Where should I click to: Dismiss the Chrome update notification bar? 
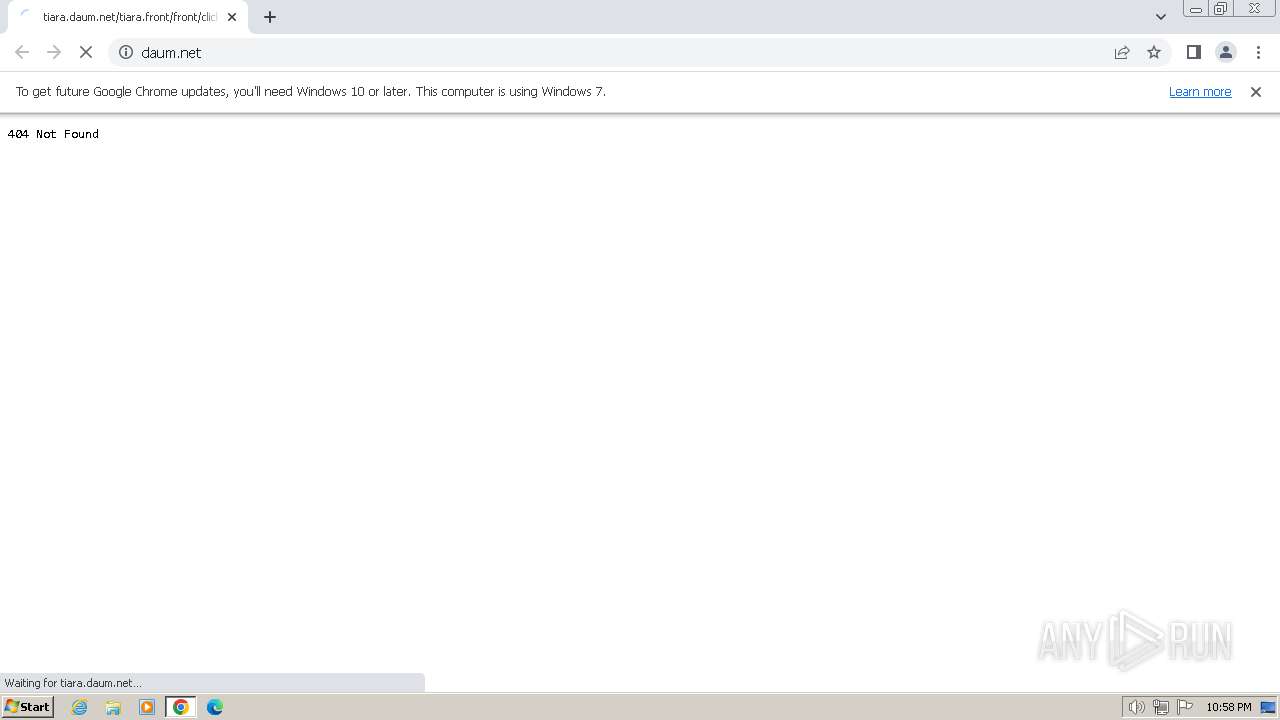(x=1256, y=92)
